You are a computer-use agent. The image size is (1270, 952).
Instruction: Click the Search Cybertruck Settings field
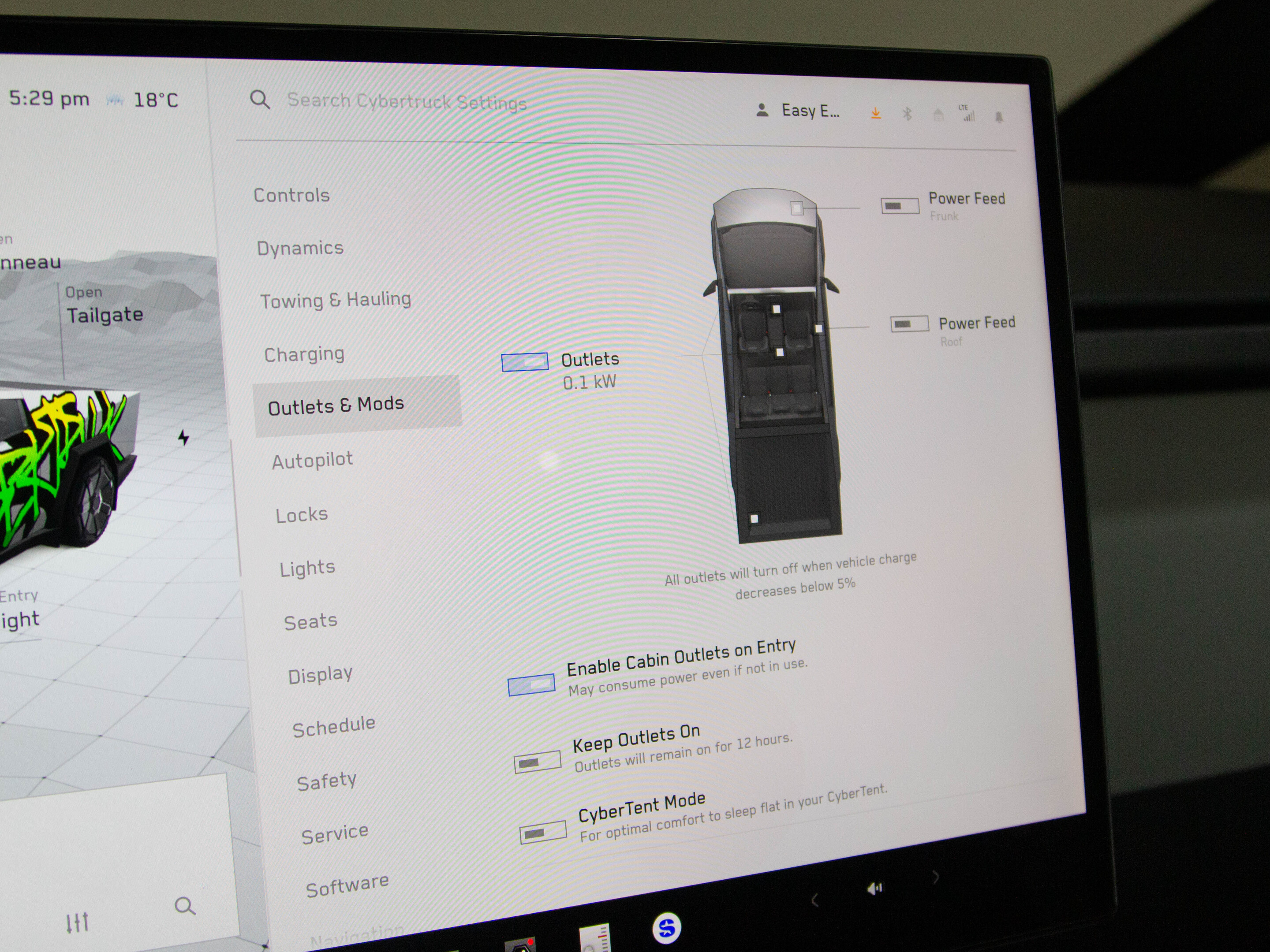pyautogui.click(x=407, y=101)
